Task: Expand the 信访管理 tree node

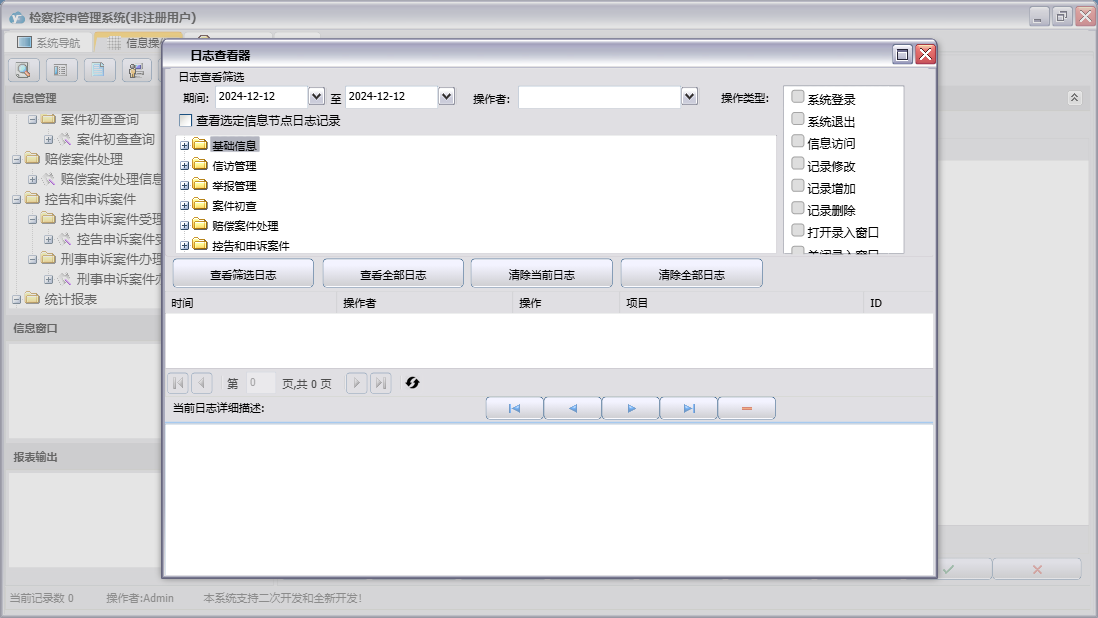Action: coord(185,166)
